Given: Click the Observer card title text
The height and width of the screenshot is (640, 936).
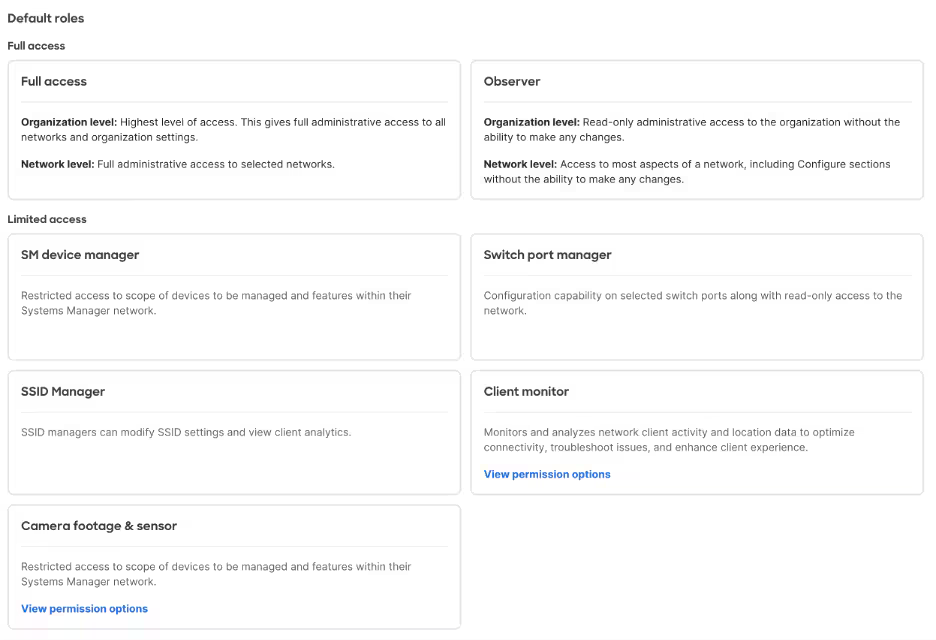Looking at the screenshot, I should tap(512, 81).
